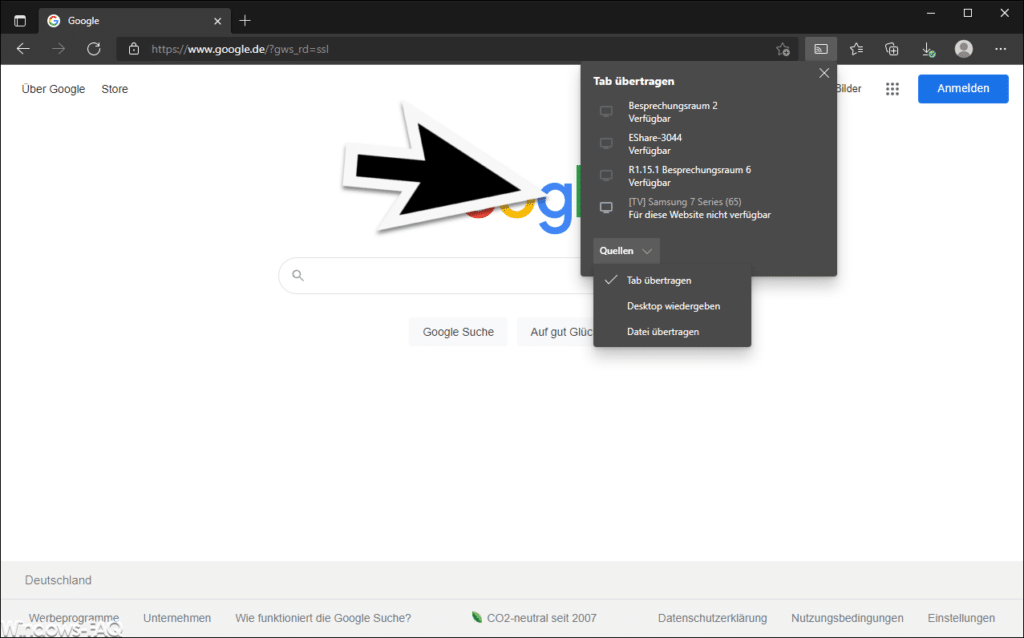Choose Desktop wiedergeben source option
The height and width of the screenshot is (638, 1024).
(672, 306)
